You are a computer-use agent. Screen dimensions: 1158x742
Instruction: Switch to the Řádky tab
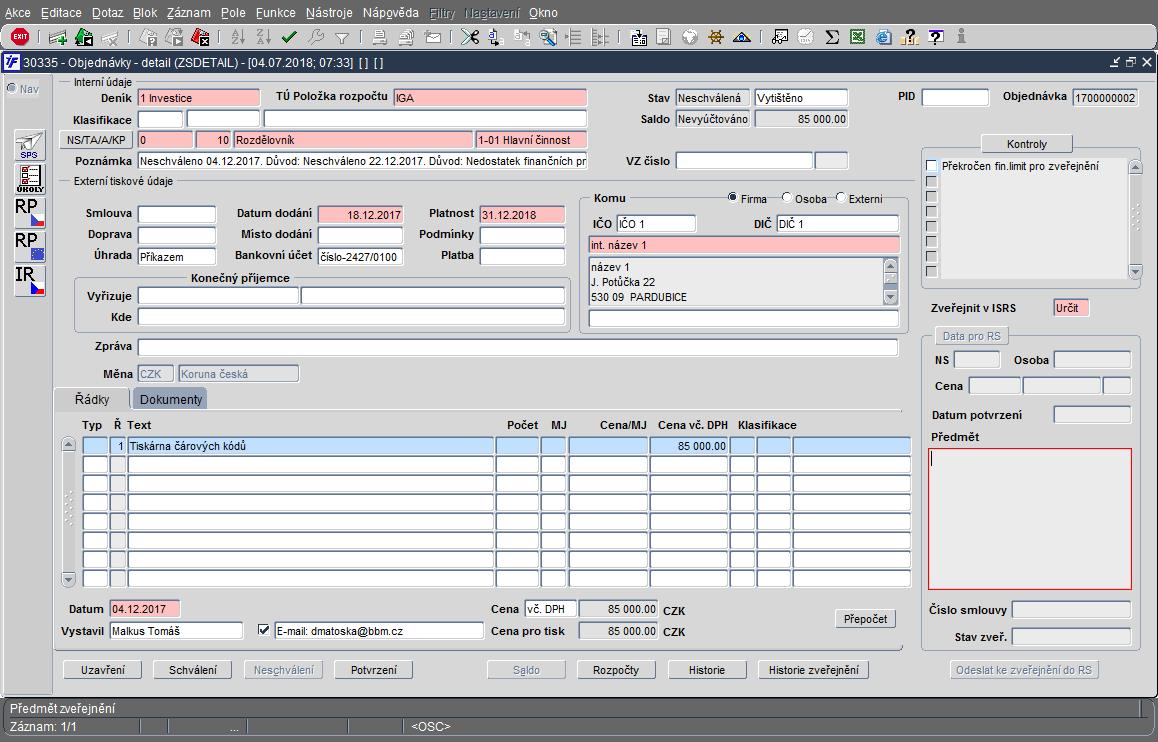pos(92,399)
